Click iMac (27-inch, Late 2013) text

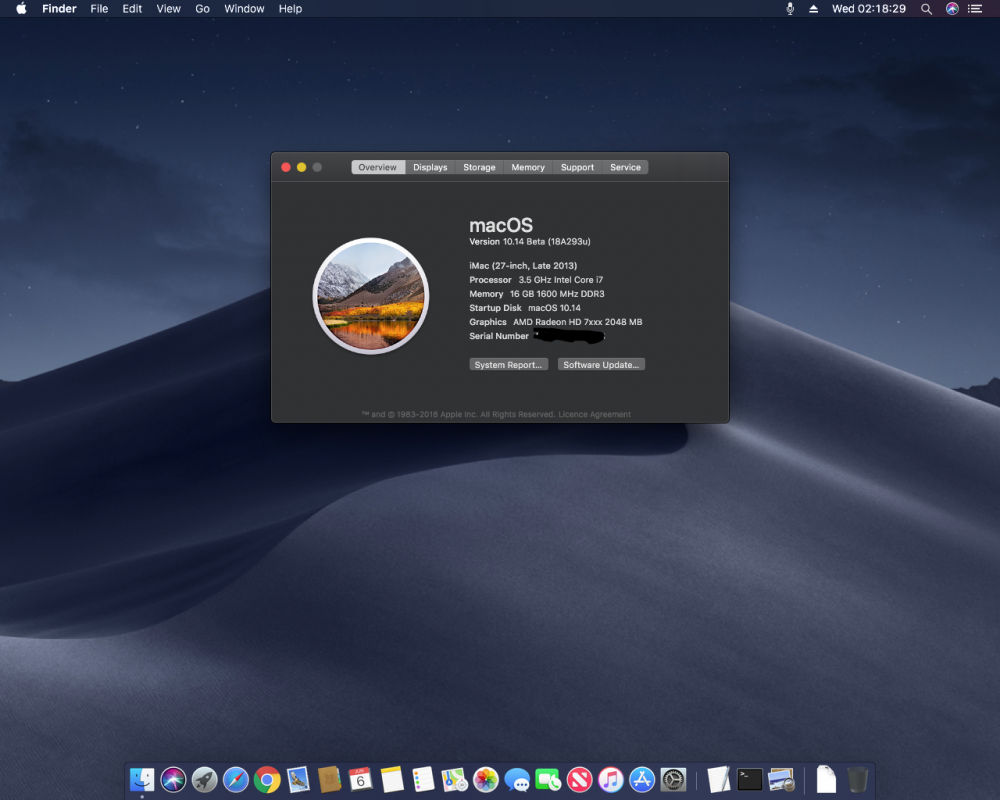(x=523, y=265)
